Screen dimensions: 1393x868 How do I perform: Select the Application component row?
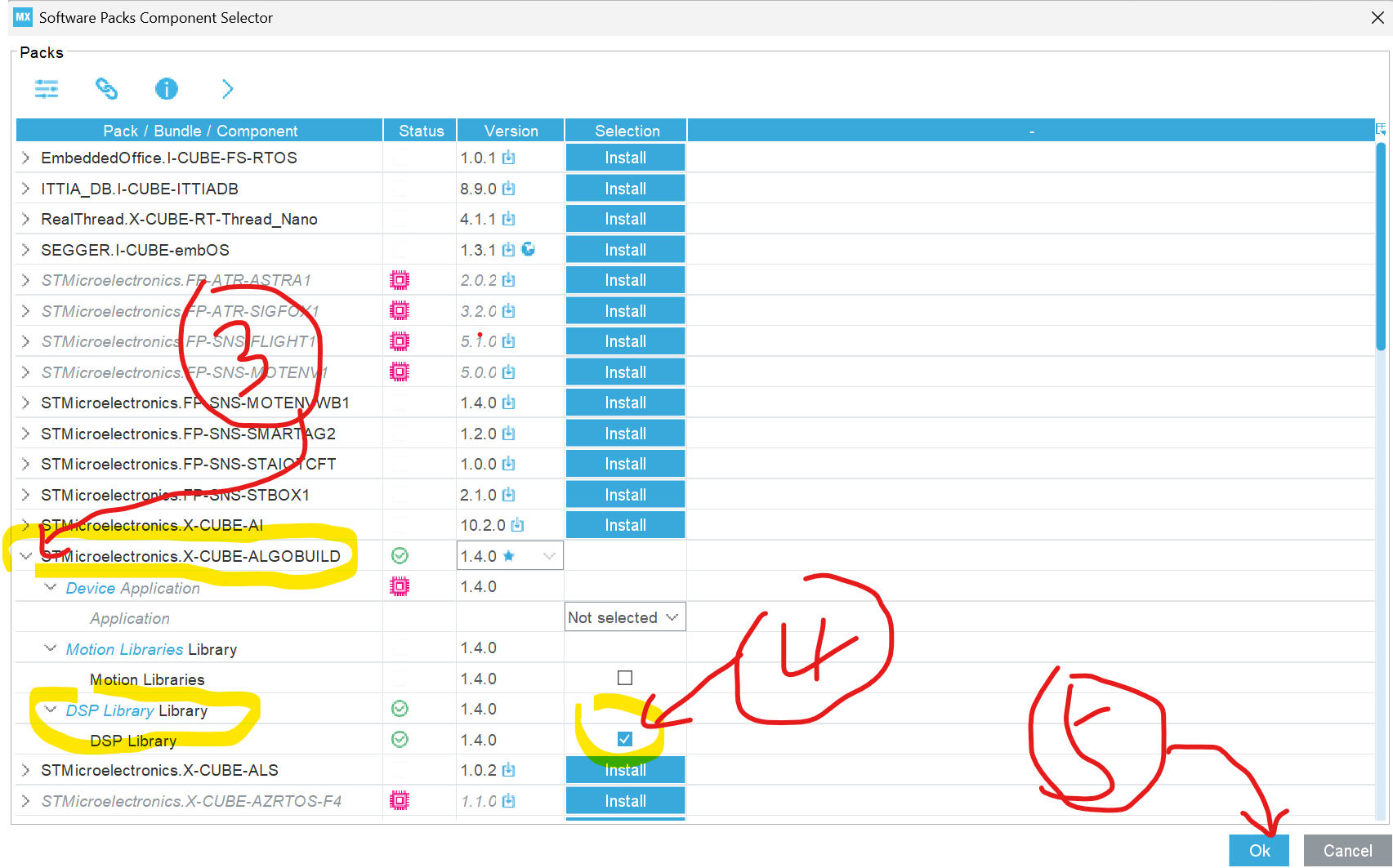pyautogui.click(x=130, y=618)
